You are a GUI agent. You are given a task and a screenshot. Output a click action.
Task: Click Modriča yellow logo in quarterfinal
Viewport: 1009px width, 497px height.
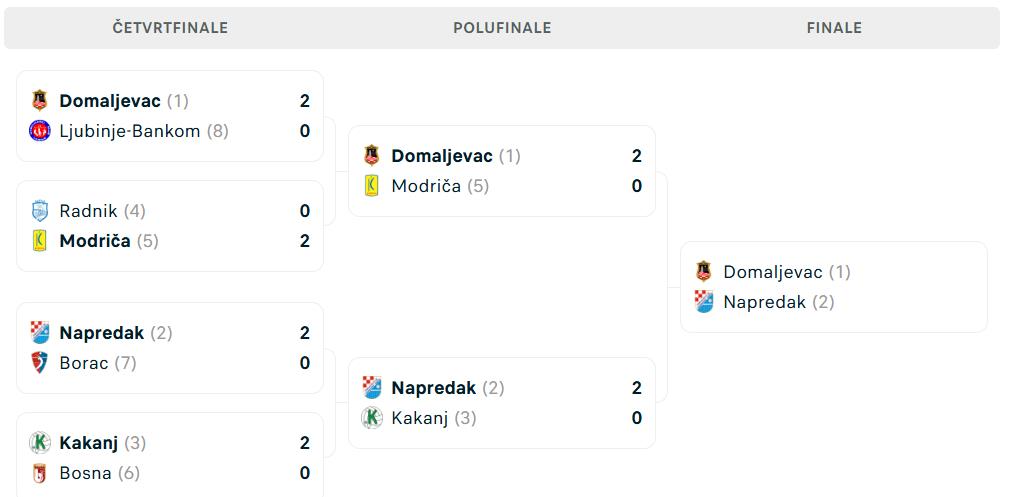click(40, 241)
